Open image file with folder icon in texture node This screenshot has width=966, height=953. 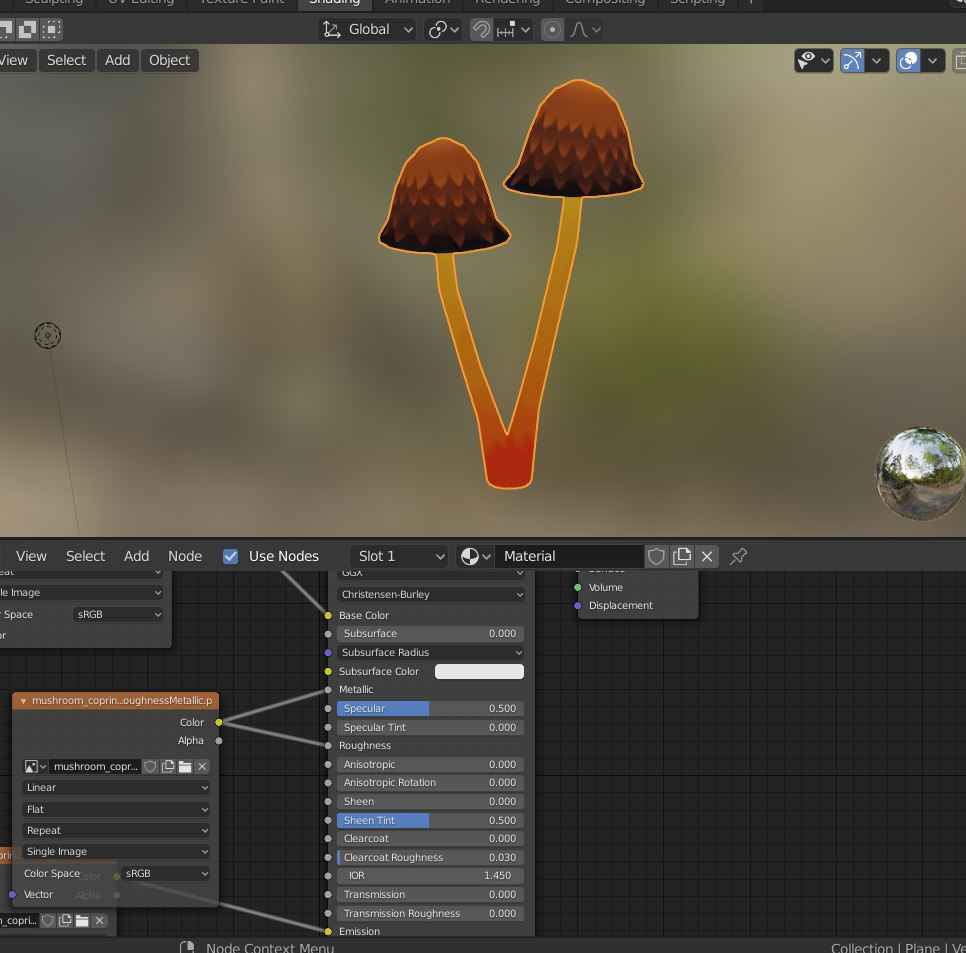[185, 767]
